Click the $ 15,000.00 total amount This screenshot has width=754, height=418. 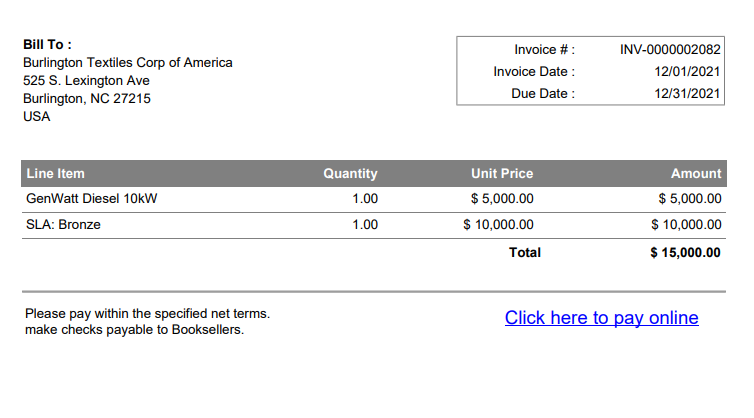[x=685, y=253]
